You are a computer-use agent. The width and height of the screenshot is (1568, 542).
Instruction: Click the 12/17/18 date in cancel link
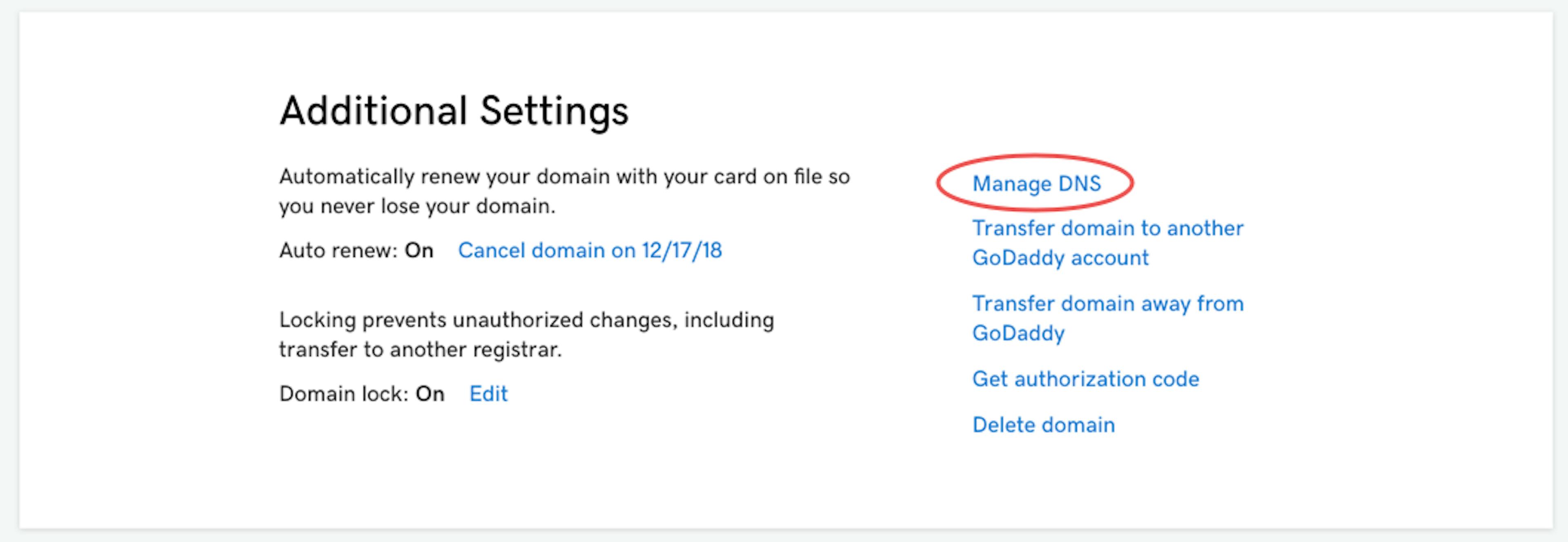coord(682,251)
